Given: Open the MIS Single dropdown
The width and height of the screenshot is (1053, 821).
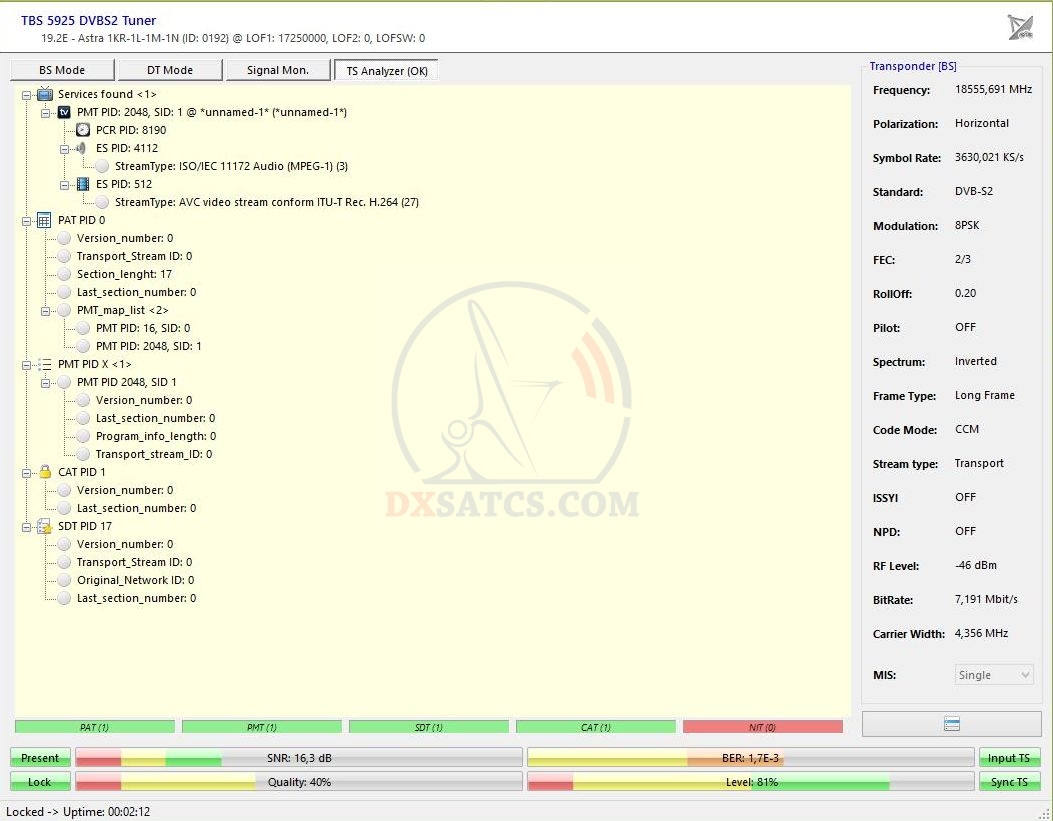Looking at the screenshot, I should pos(994,675).
